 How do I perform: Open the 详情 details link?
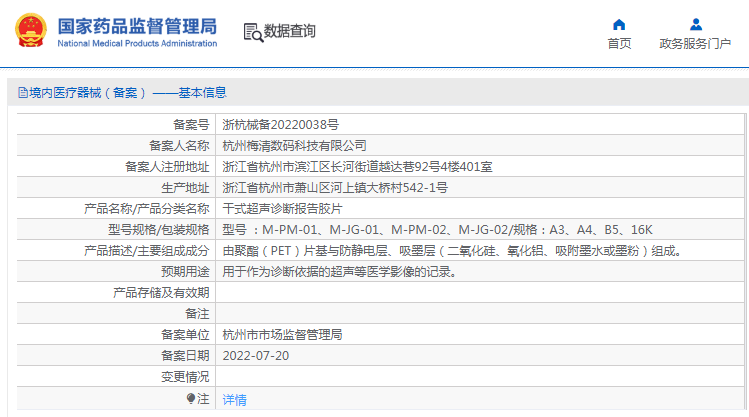(x=235, y=399)
